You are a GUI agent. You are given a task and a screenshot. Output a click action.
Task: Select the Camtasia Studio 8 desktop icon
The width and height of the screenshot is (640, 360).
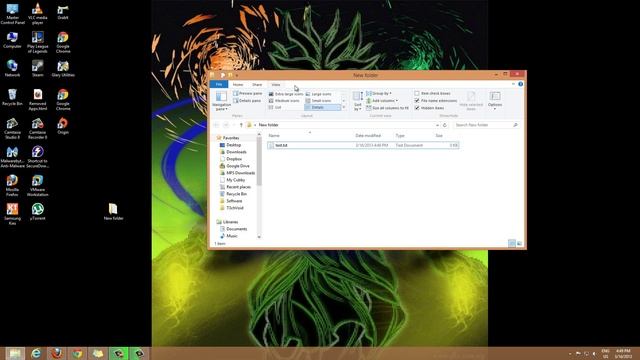[12, 129]
